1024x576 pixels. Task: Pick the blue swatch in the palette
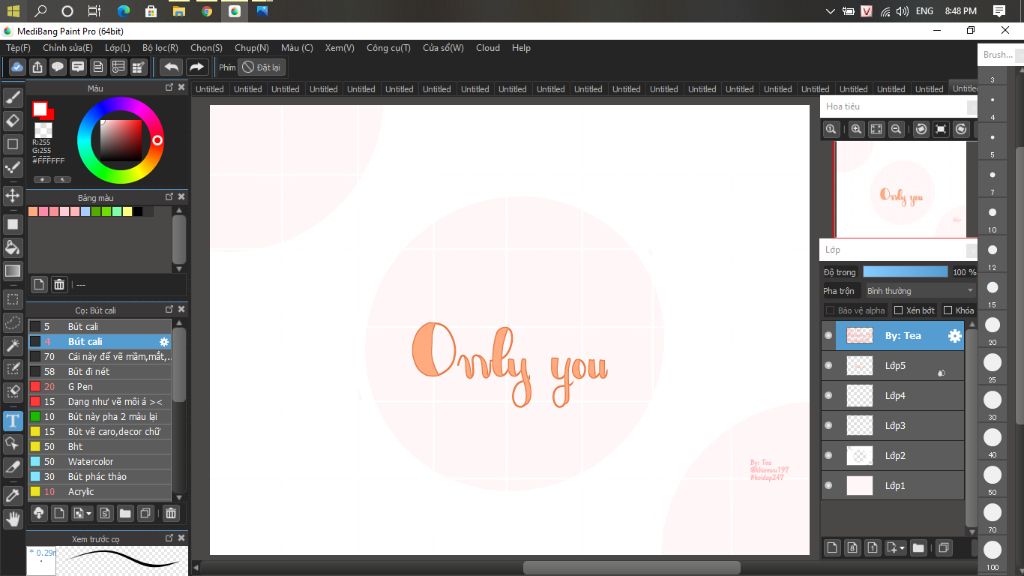tap(86, 212)
